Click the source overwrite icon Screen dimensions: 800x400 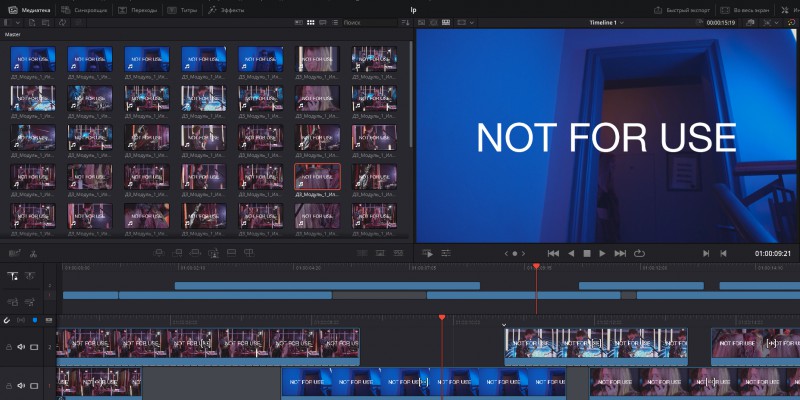[x=249, y=253]
